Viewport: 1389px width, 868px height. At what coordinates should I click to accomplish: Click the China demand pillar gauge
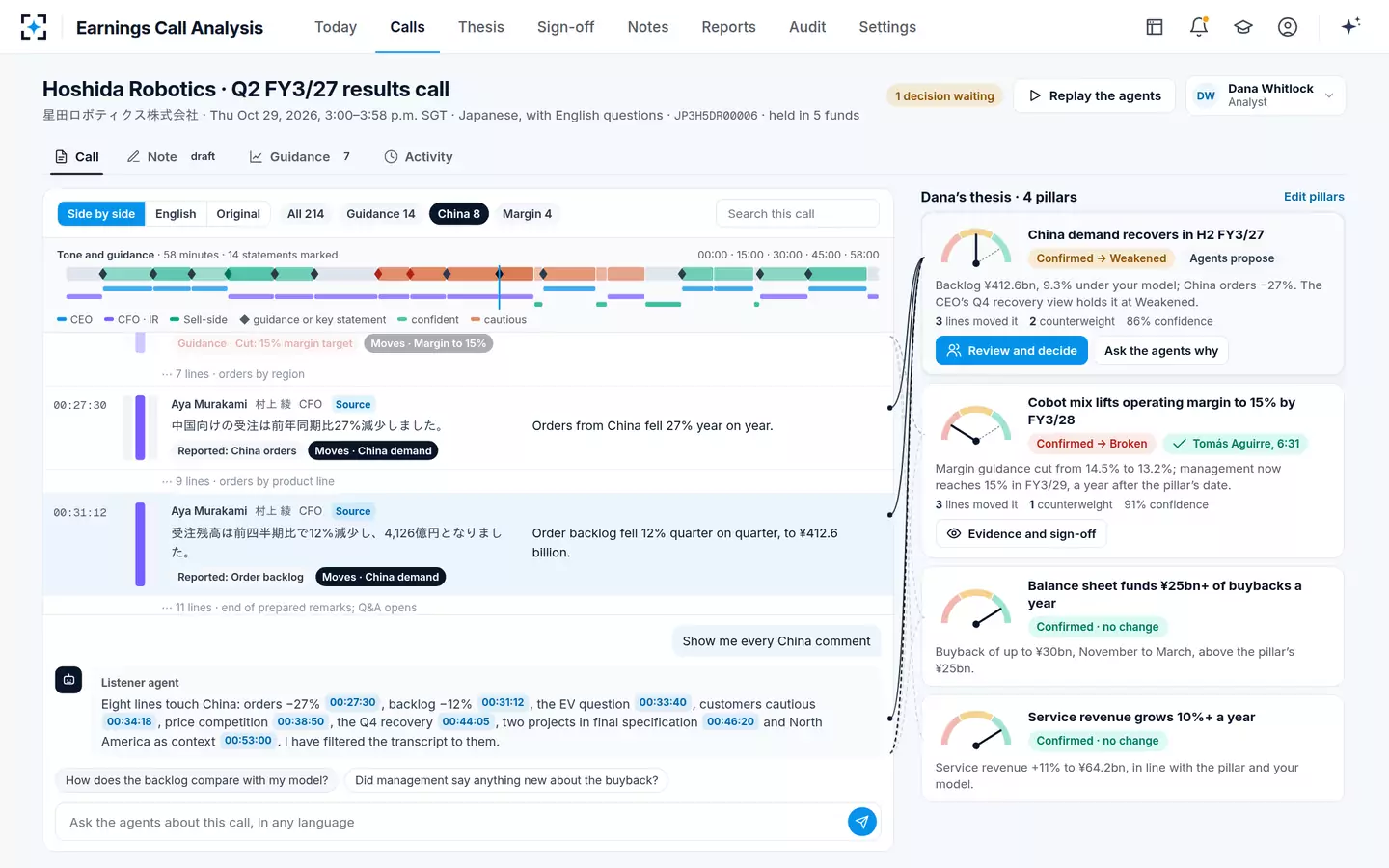pyautogui.click(x=976, y=247)
